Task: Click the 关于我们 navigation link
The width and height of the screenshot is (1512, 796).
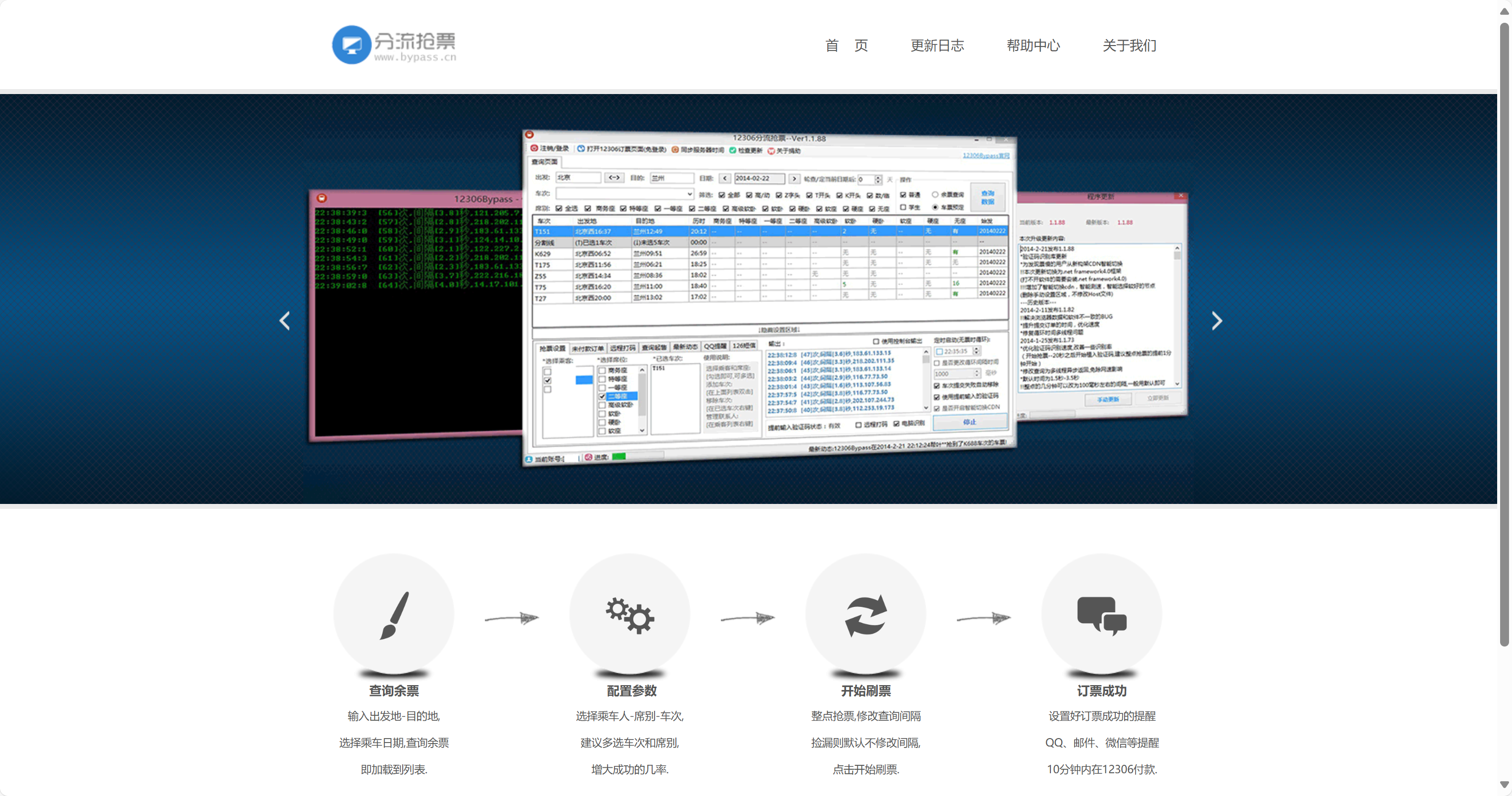Action: click(x=1129, y=45)
